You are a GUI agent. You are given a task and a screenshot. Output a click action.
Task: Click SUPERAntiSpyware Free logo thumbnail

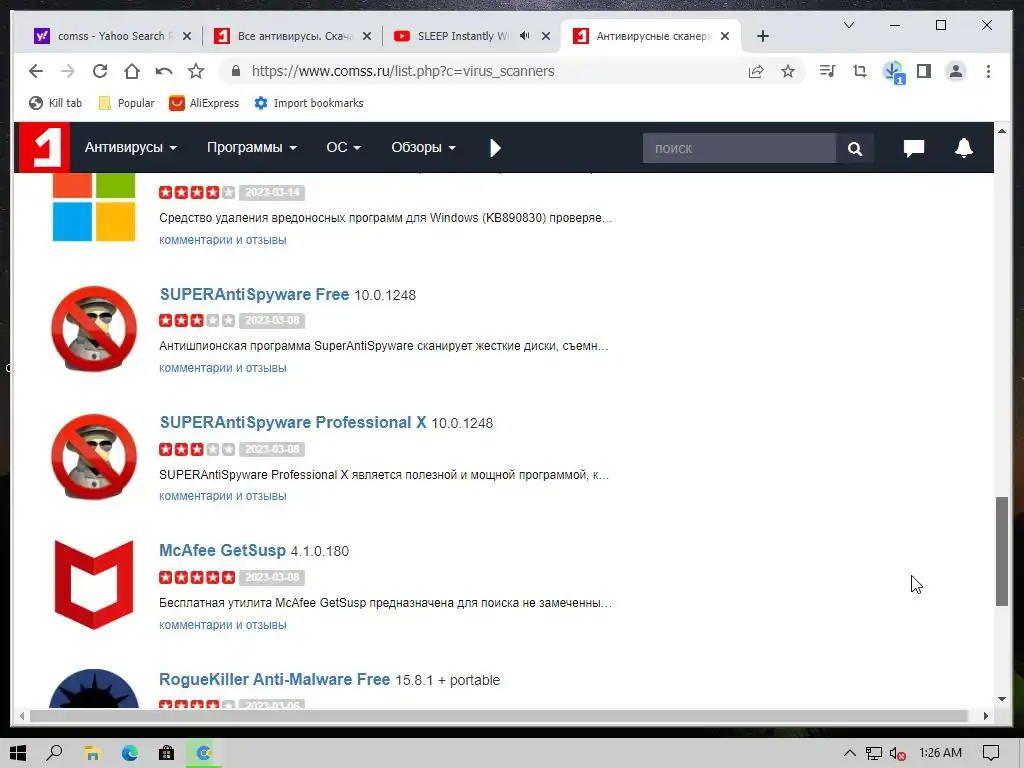coord(94,328)
